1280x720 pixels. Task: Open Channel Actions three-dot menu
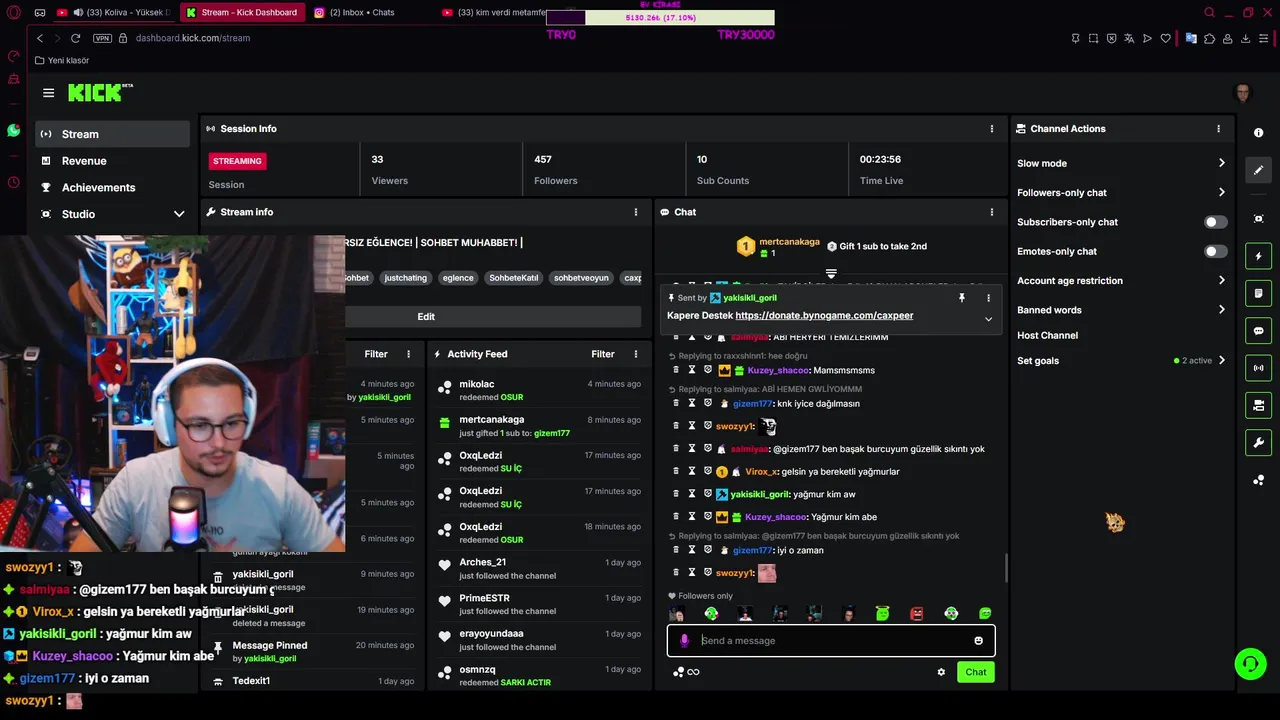tap(1218, 129)
